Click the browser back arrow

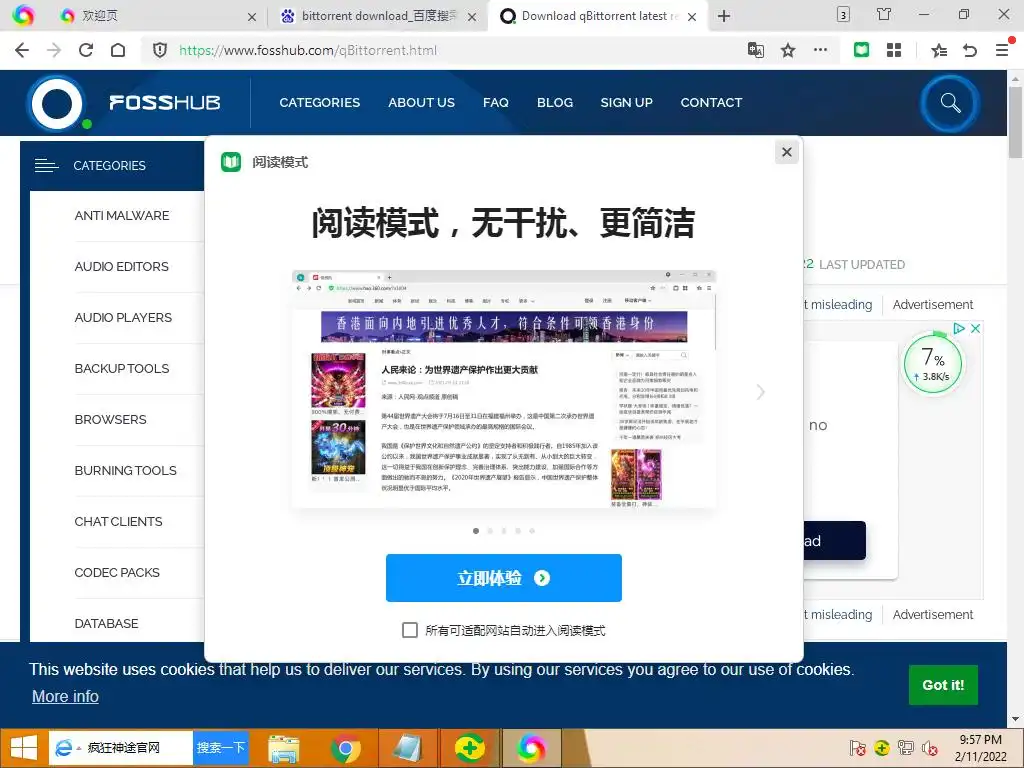pyautogui.click(x=22, y=50)
